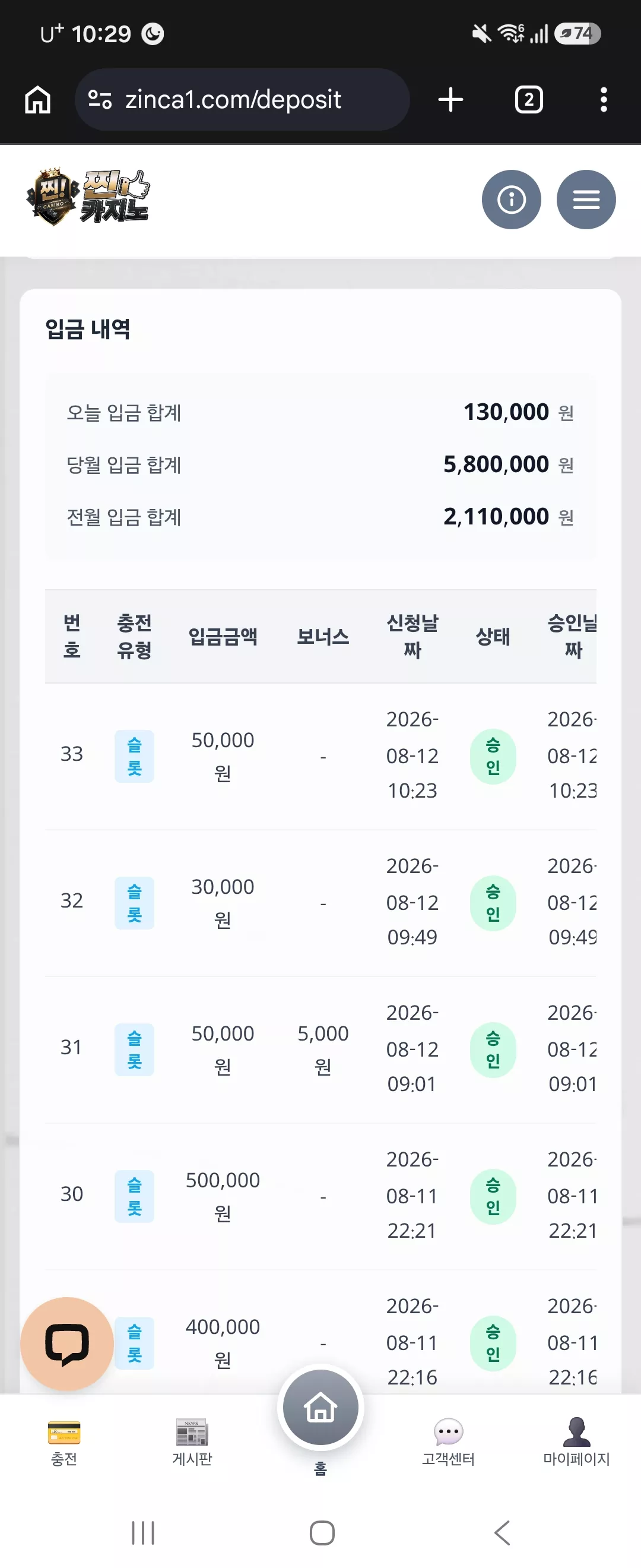Select the 승인 badge on row 30
Viewport: 641px width, 1568px height.
(x=493, y=1197)
